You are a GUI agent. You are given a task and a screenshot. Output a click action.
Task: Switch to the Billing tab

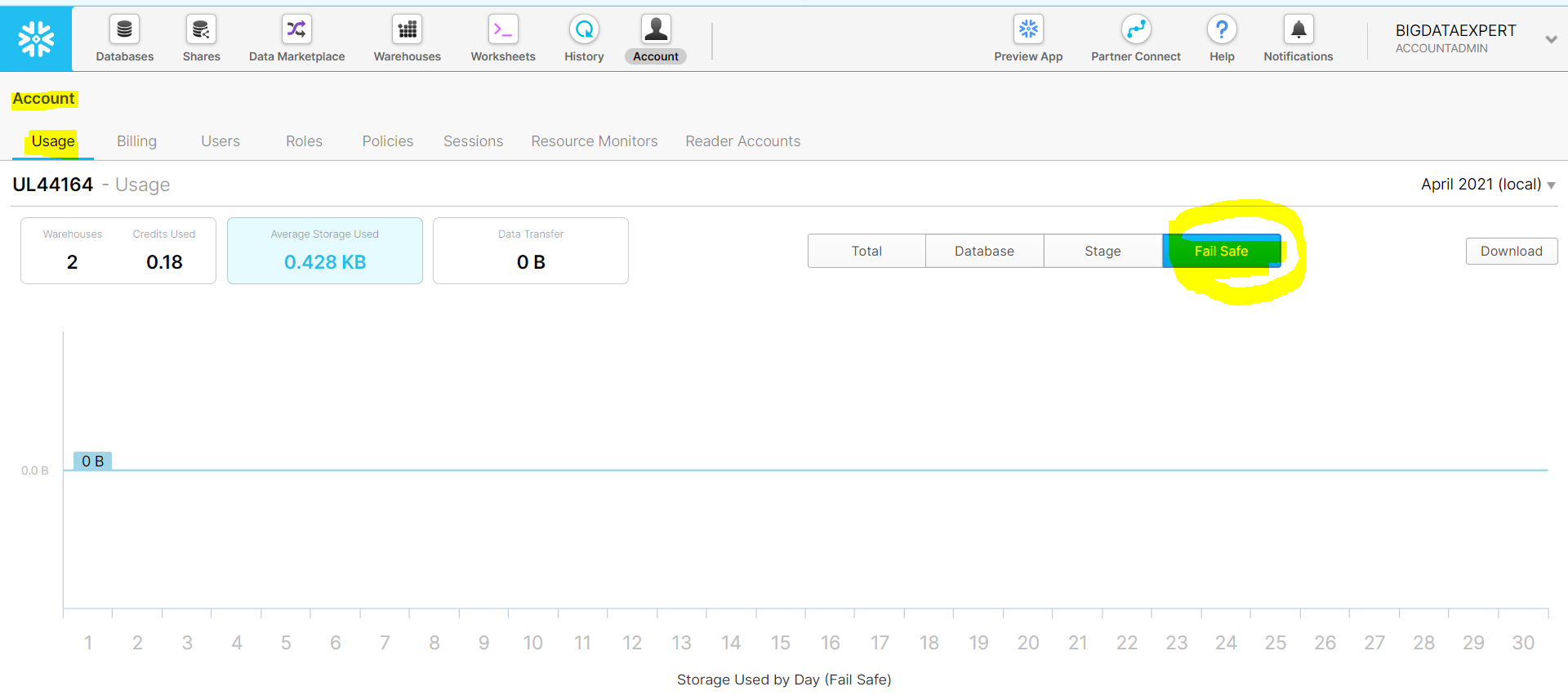(136, 141)
